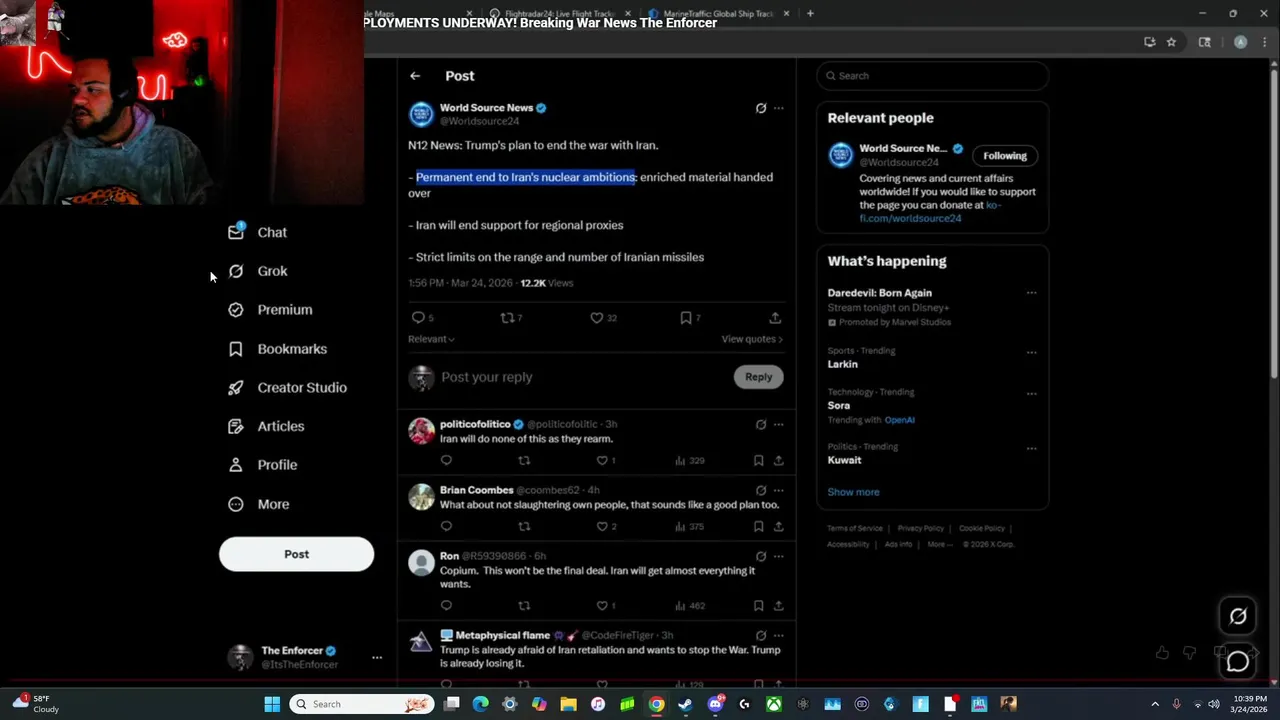1280x720 pixels.
Task: Like Ron's reply
Action: click(602, 606)
